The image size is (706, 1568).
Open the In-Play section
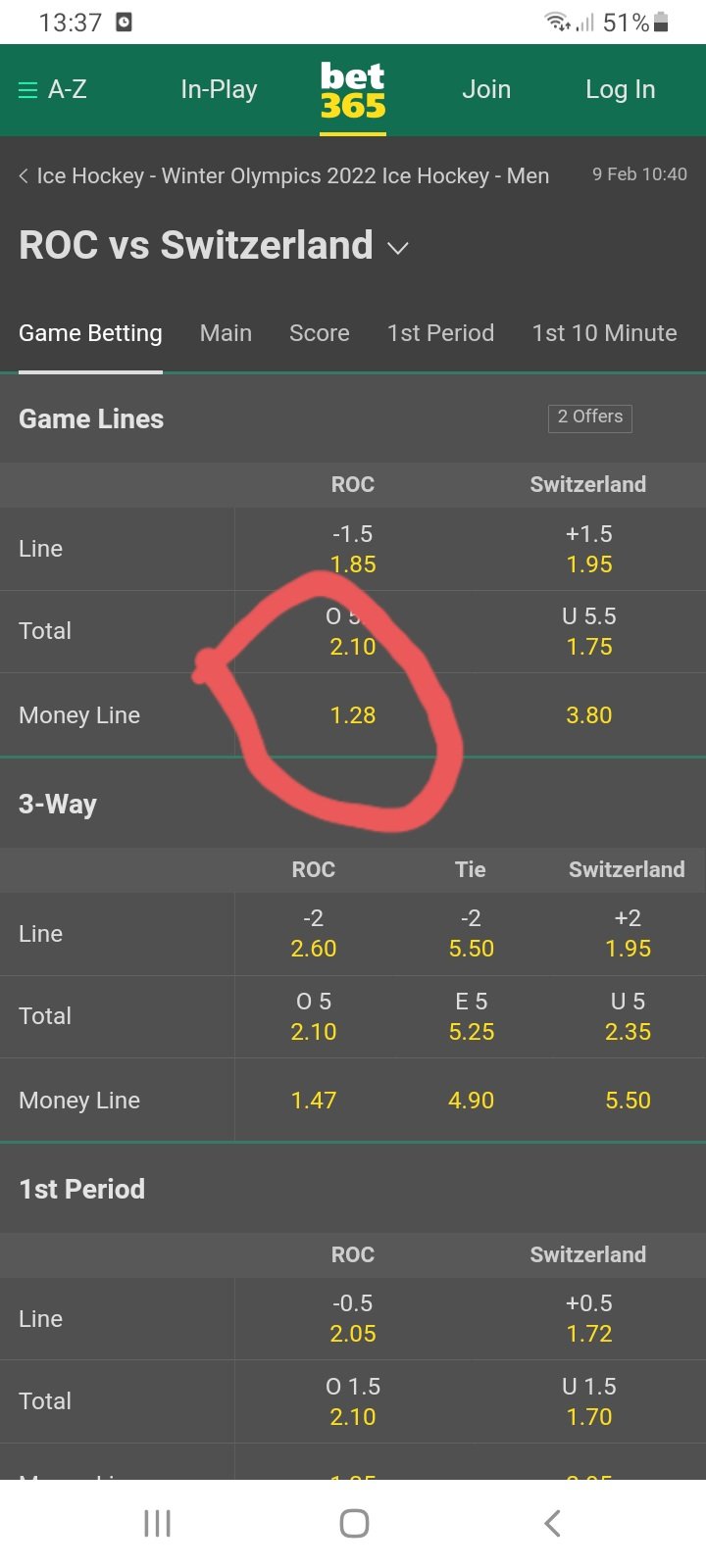(x=219, y=89)
